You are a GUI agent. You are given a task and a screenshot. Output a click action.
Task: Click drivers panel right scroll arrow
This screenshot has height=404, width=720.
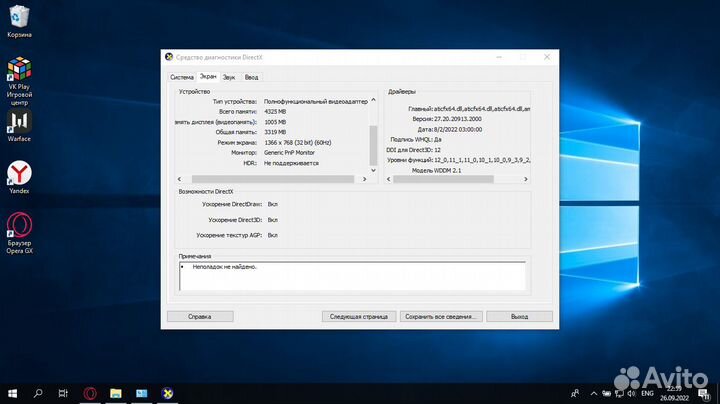(526, 179)
